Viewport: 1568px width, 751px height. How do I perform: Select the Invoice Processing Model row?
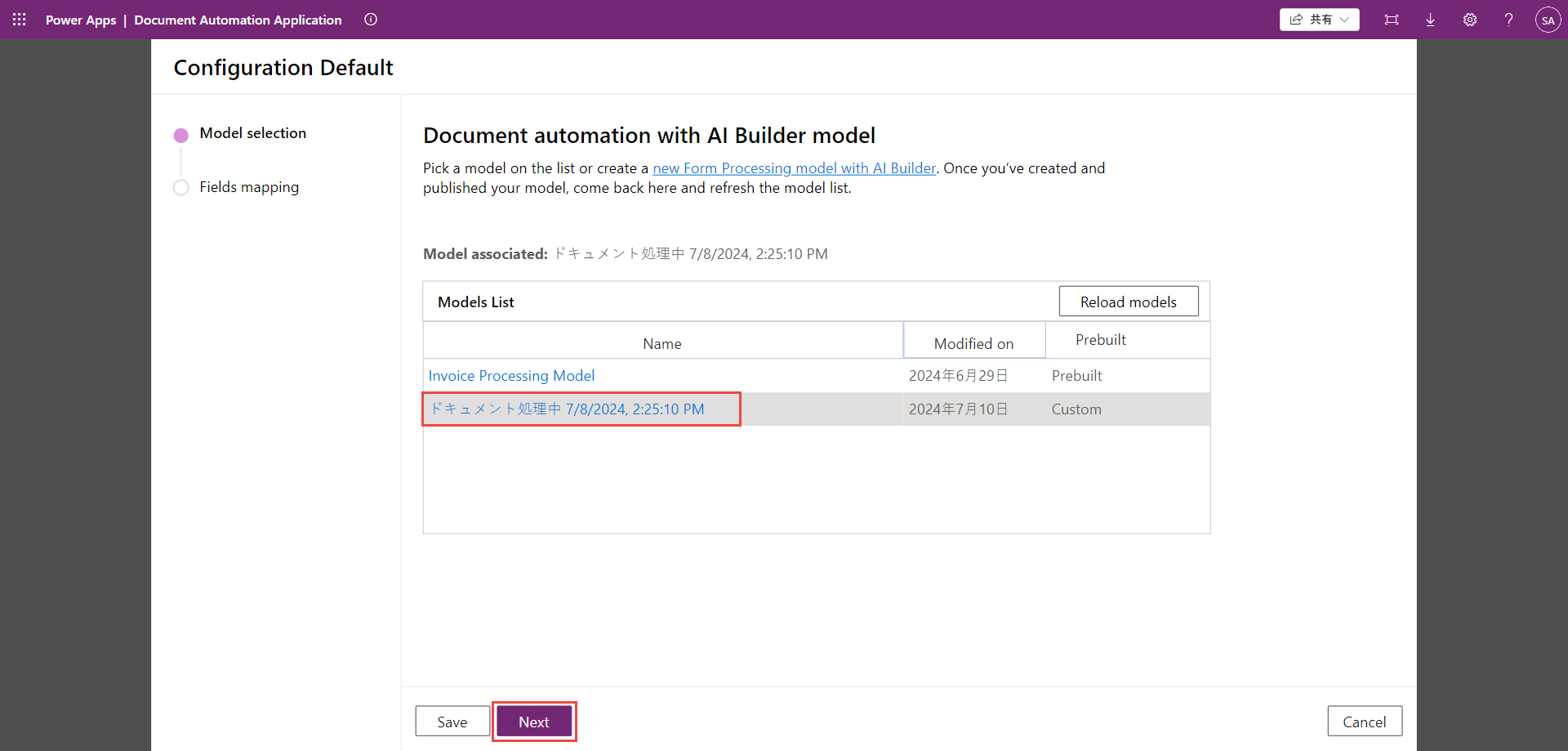tap(817, 376)
